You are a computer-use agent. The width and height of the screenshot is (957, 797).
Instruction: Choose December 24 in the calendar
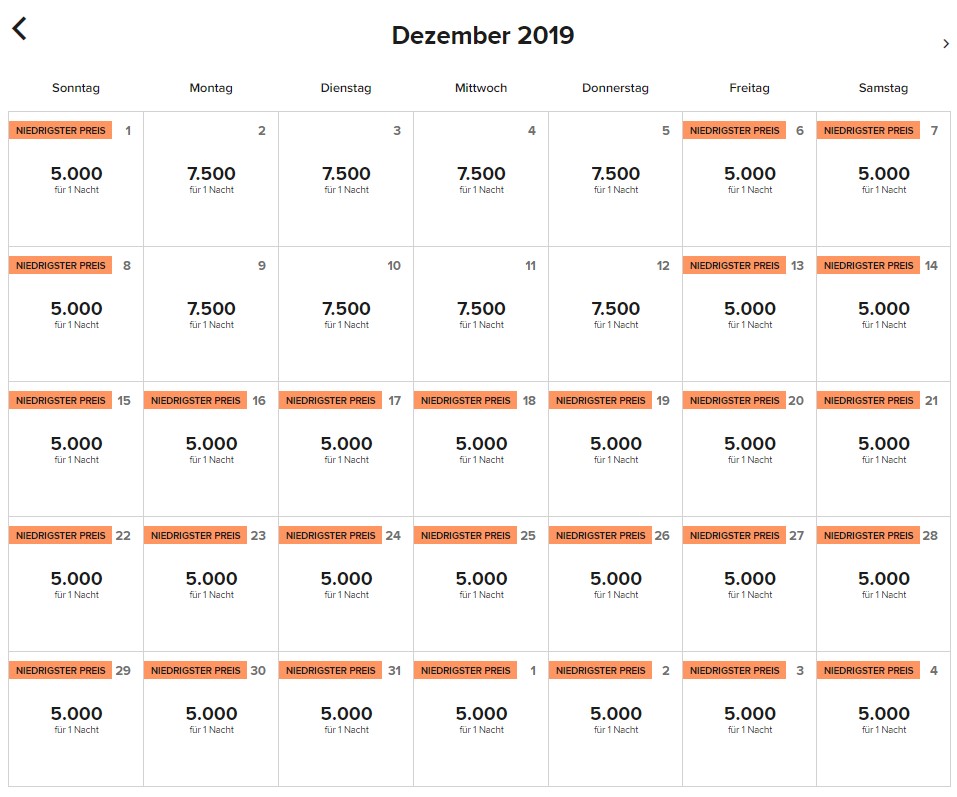tap(346, 584)
